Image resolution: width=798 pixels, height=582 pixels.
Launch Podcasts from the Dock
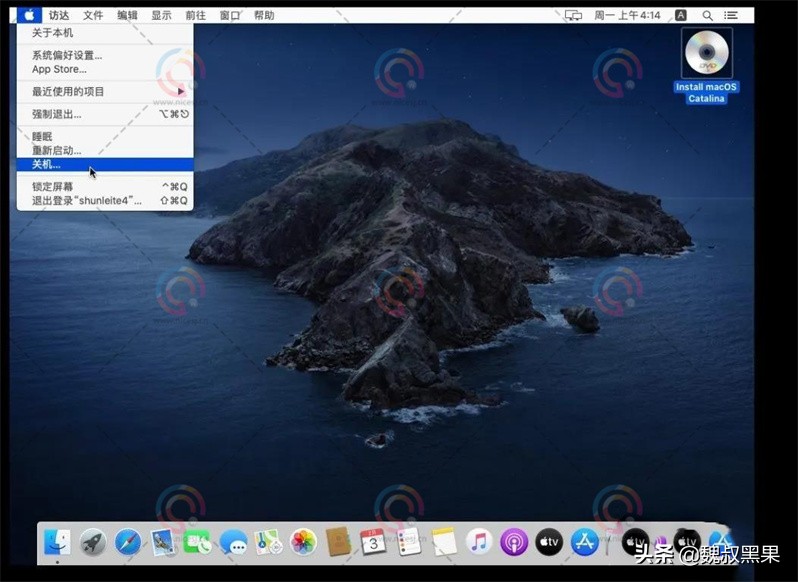click(514, 542)
